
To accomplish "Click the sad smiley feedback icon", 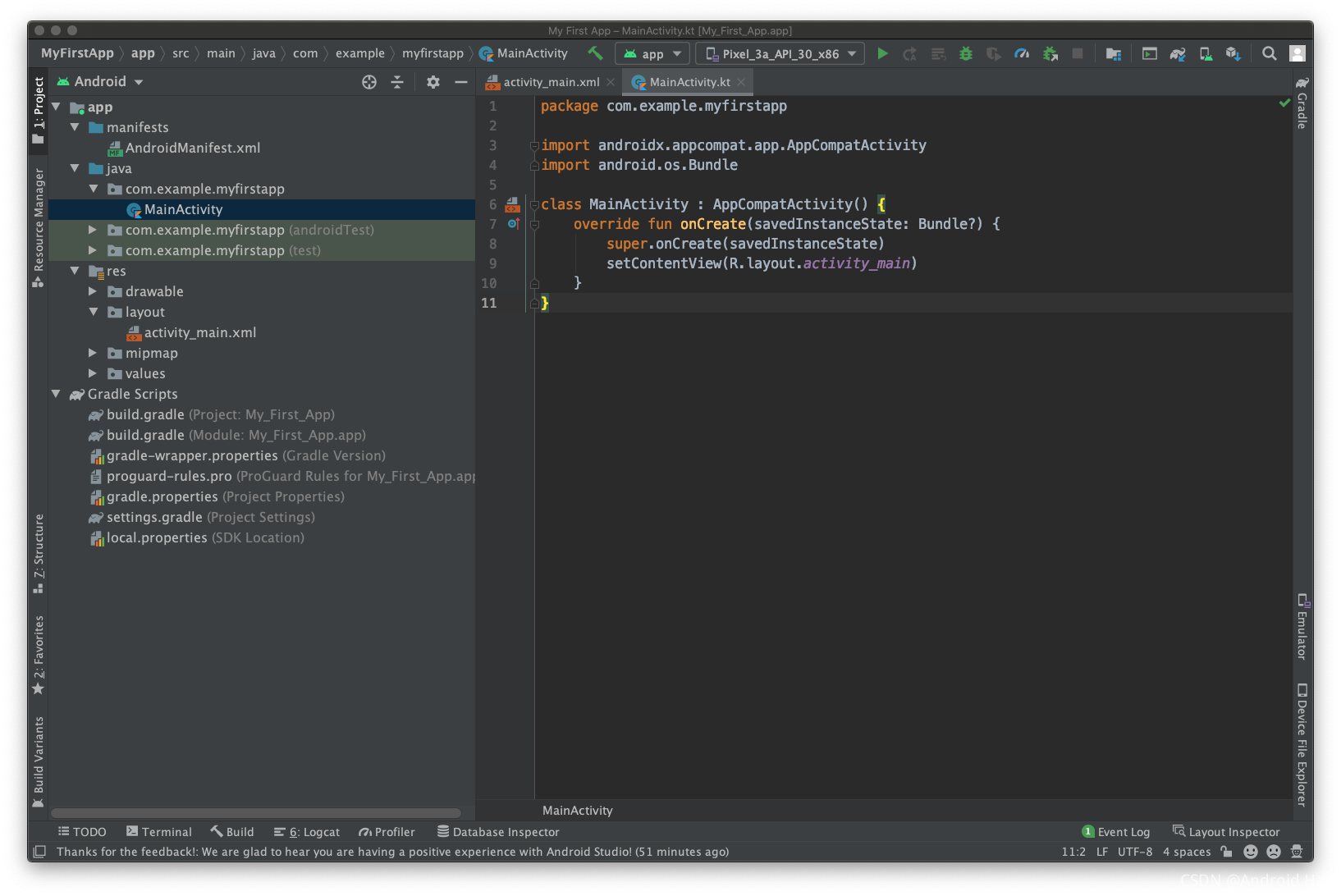I will 1274,852.
